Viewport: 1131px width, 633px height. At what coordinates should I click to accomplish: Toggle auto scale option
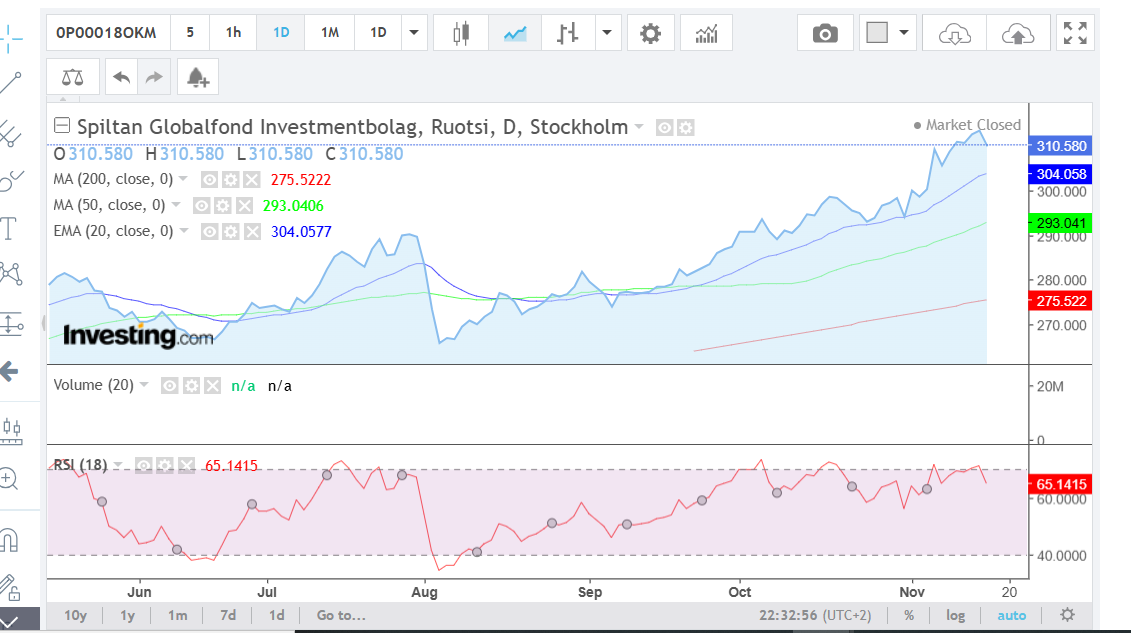[x=1011, y=615]
